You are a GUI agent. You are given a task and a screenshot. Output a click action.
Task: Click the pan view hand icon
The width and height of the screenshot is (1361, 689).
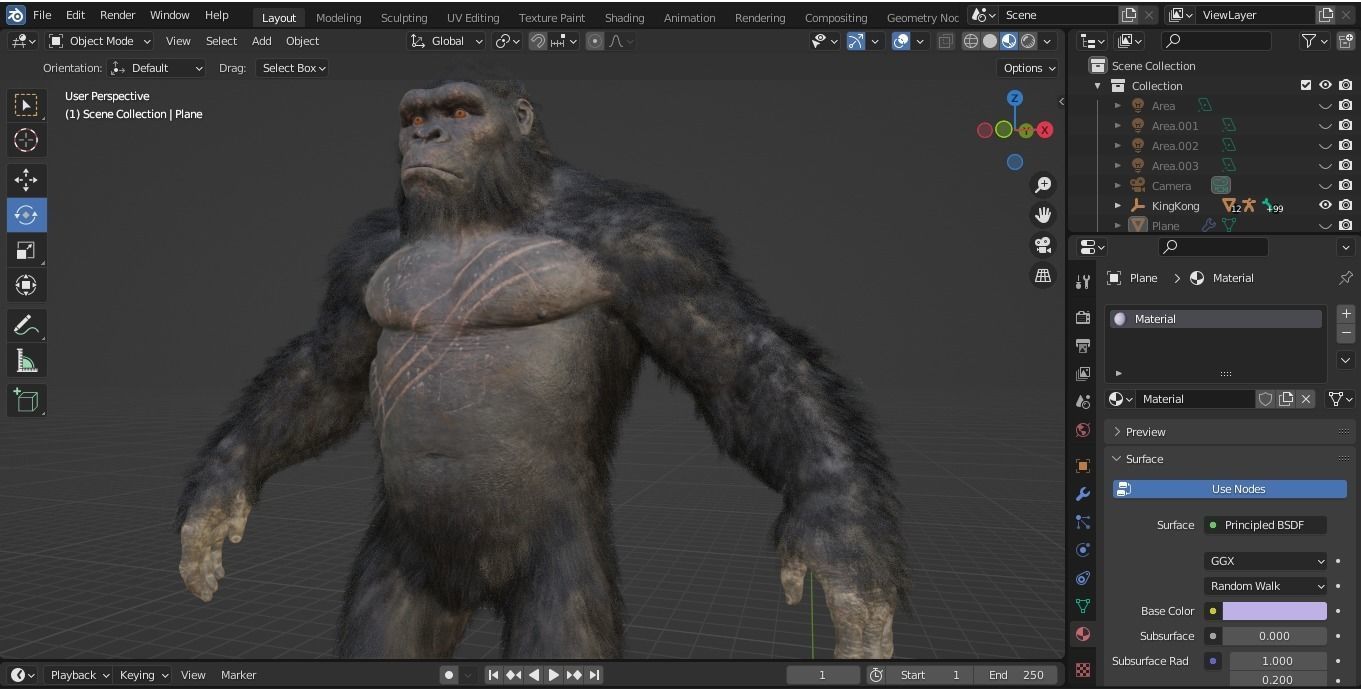coord(1043,215)
